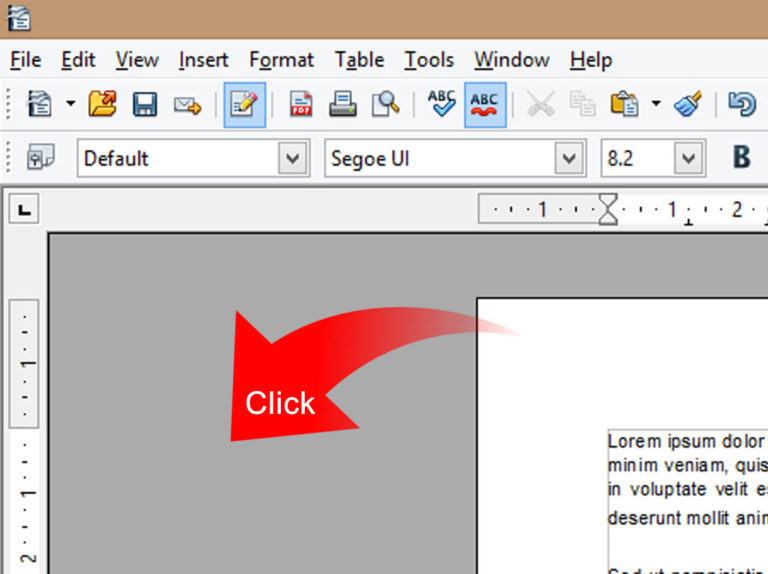
Task: Open the Edit menu
Action: [78, 60]
